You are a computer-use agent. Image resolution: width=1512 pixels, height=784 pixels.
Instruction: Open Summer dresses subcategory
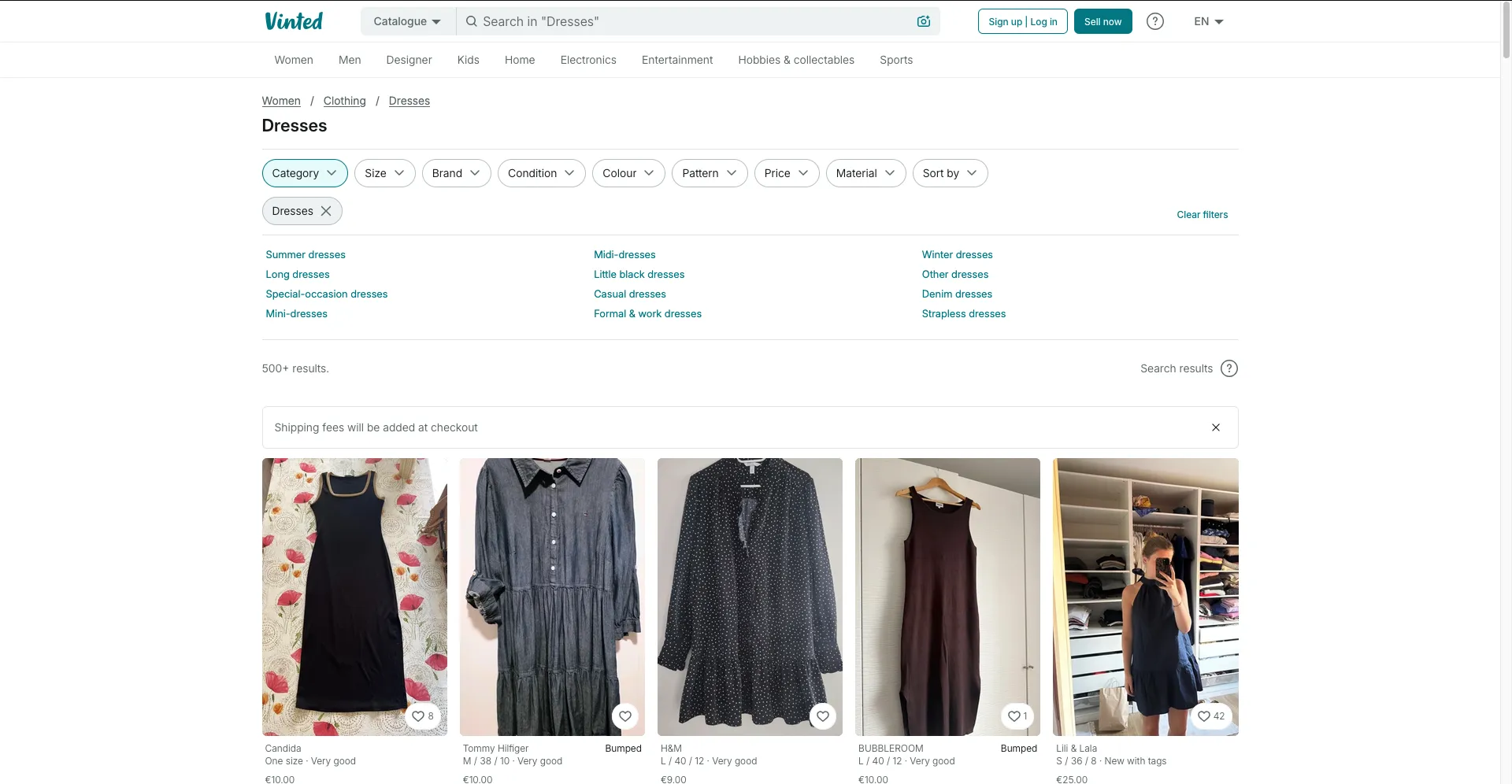coord(306,255)
